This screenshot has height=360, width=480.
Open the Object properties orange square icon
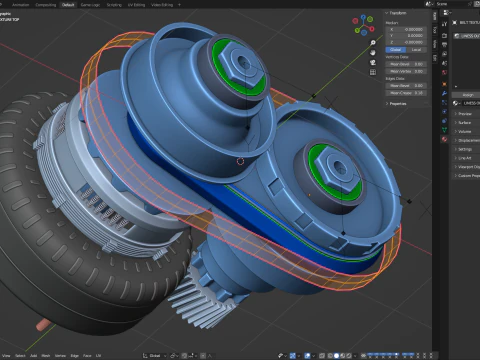pos(445,84)
